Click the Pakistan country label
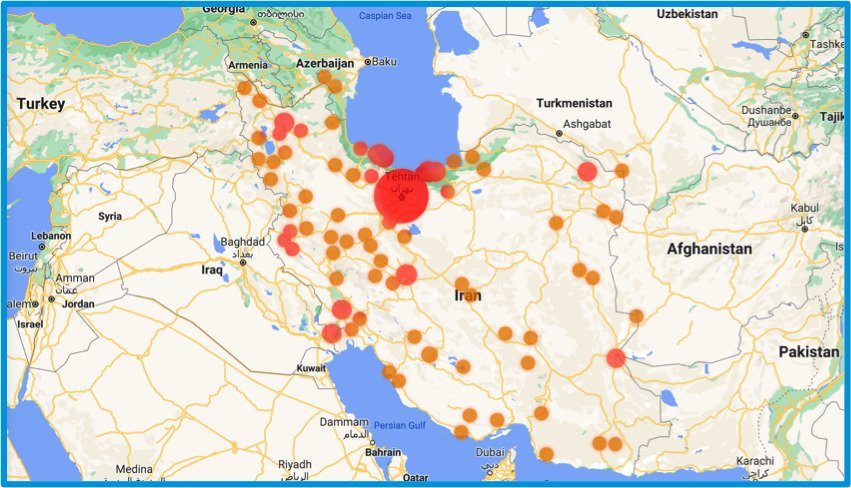The width and height of the screenshot is (851, 488). point(808,352)
